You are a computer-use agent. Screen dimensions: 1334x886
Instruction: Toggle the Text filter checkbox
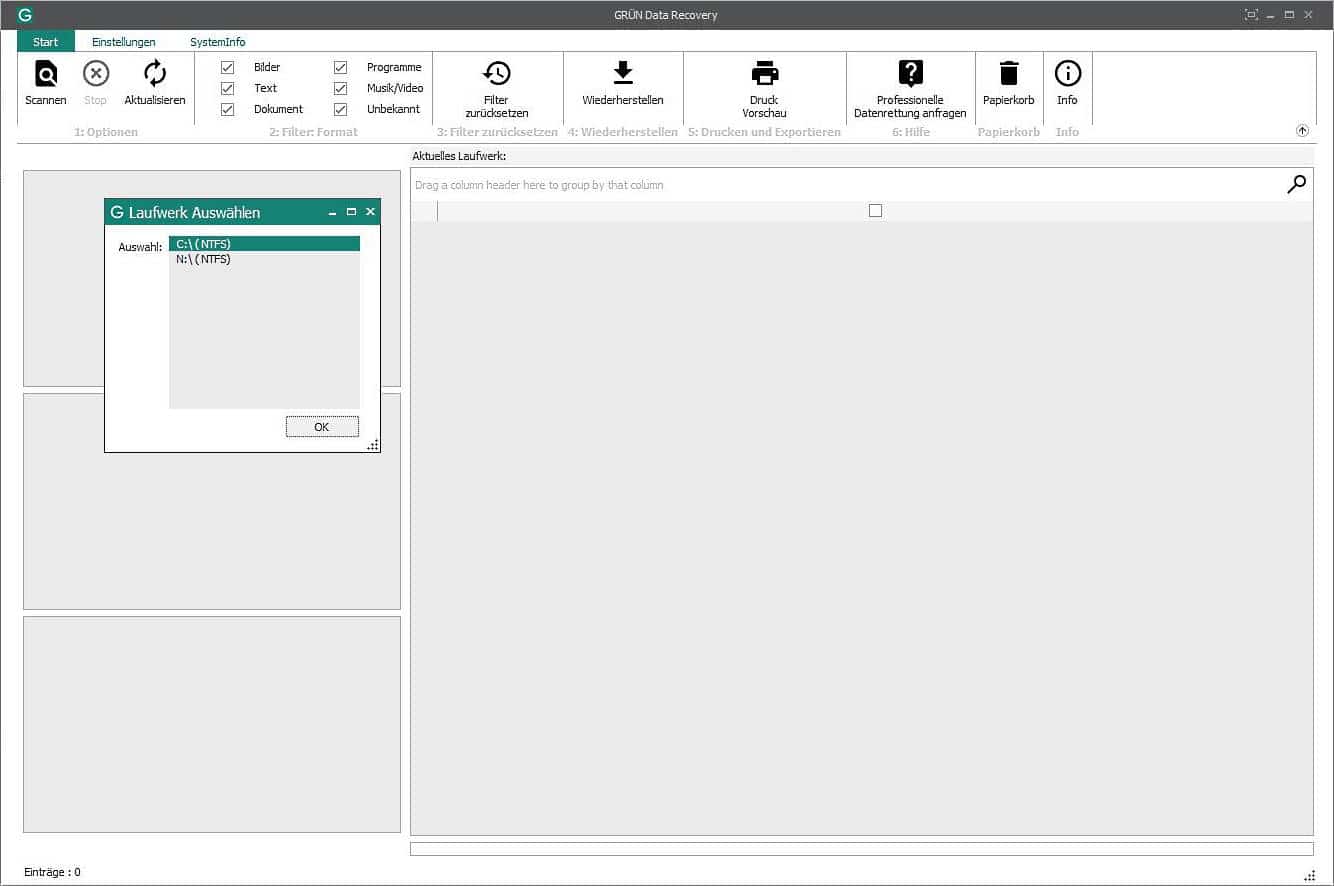tap(227, 88)
